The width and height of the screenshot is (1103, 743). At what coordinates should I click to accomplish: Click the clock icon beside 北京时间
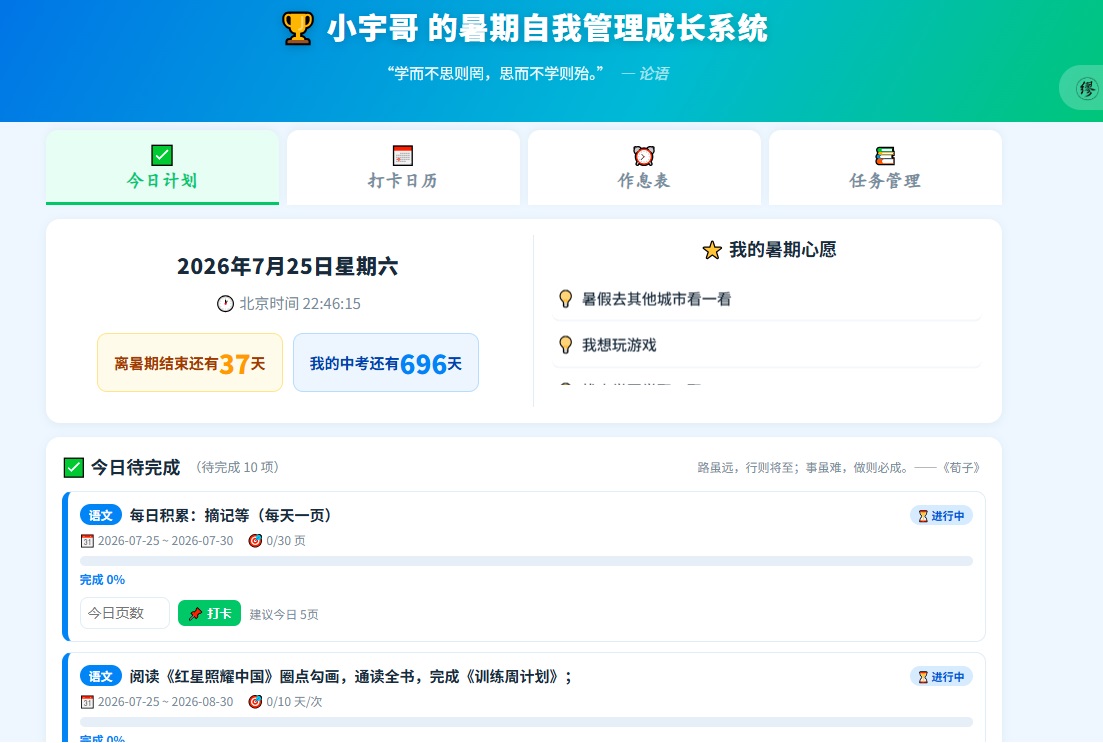(225, 304)
